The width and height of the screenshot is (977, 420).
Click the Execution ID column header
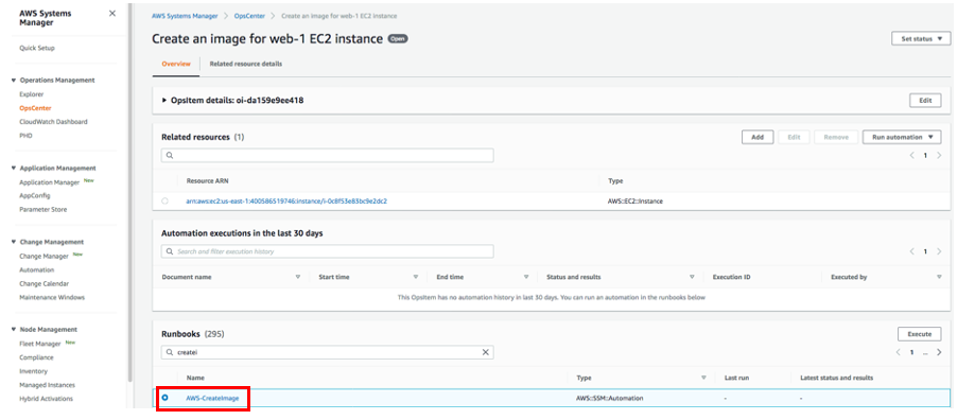point(731,277)
